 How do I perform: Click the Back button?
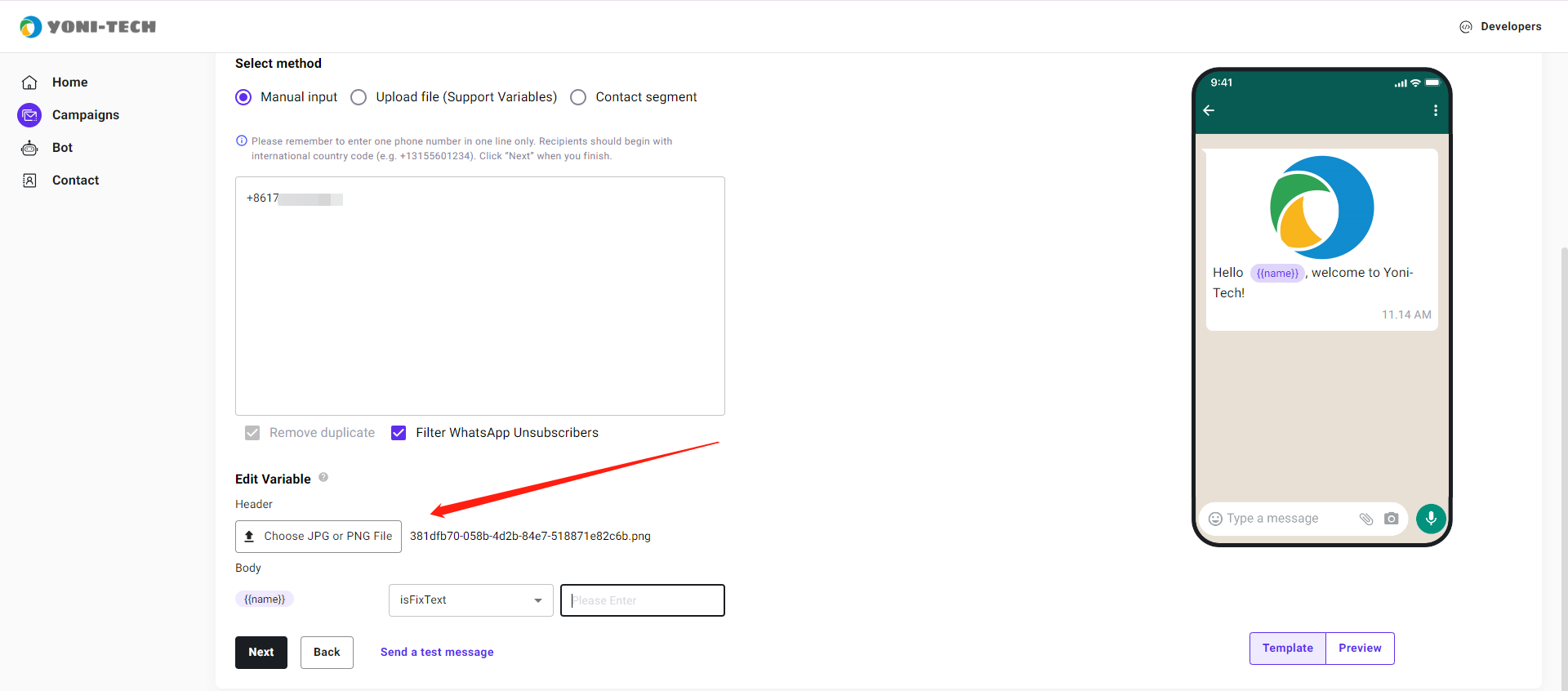pos(327,653)
